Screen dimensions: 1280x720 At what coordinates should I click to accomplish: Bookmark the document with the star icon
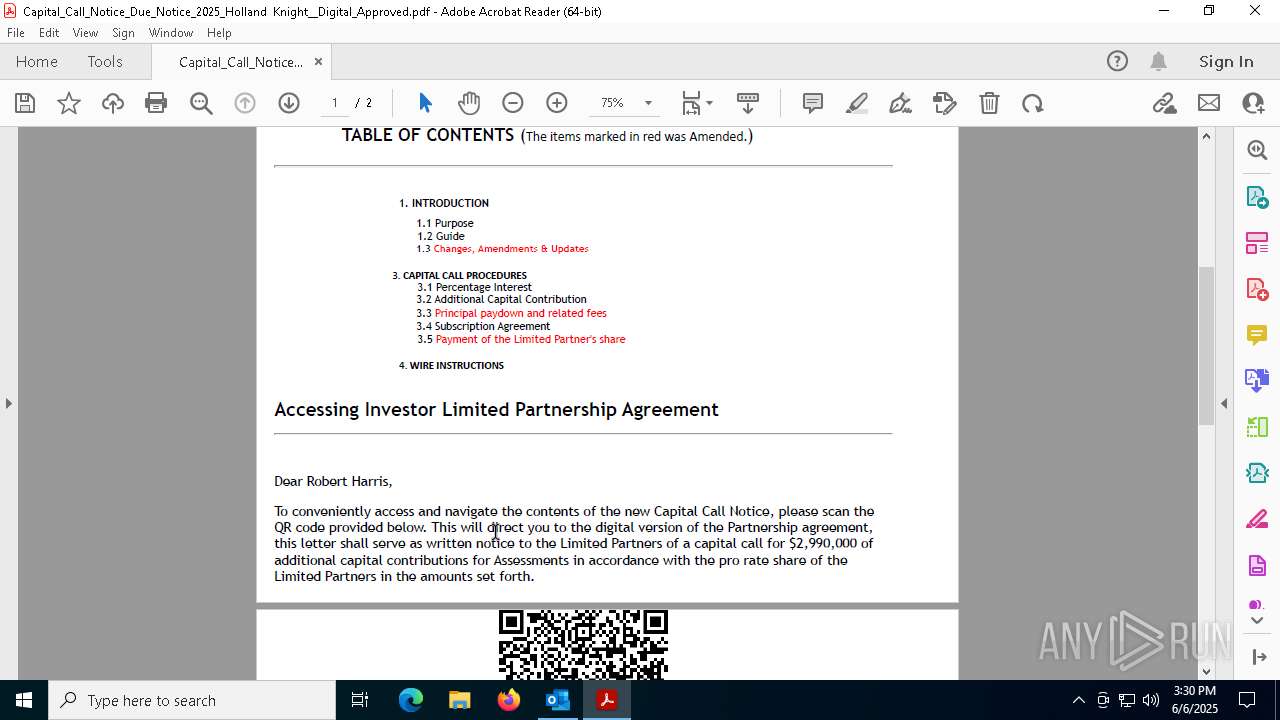69,103
